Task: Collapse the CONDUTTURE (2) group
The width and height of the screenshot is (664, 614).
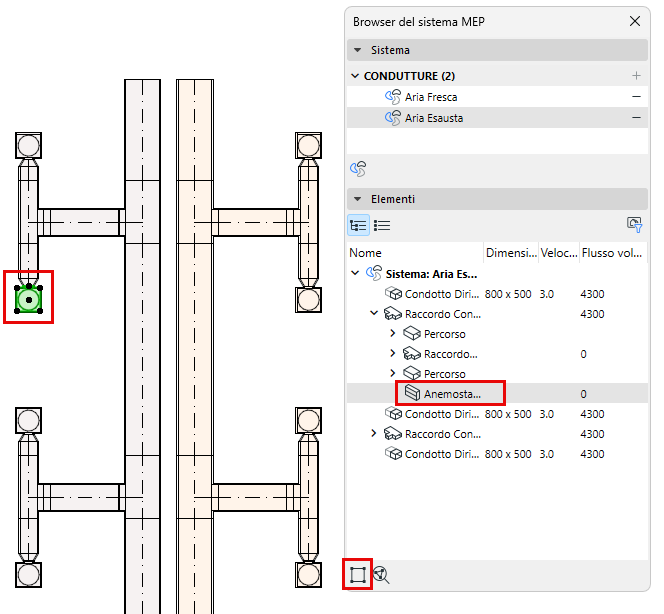Action: click(355, 76)
